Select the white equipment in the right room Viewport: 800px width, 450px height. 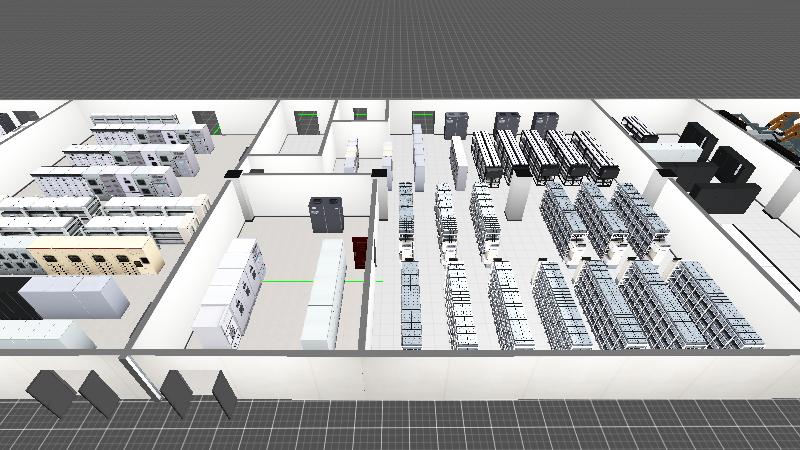674,150
